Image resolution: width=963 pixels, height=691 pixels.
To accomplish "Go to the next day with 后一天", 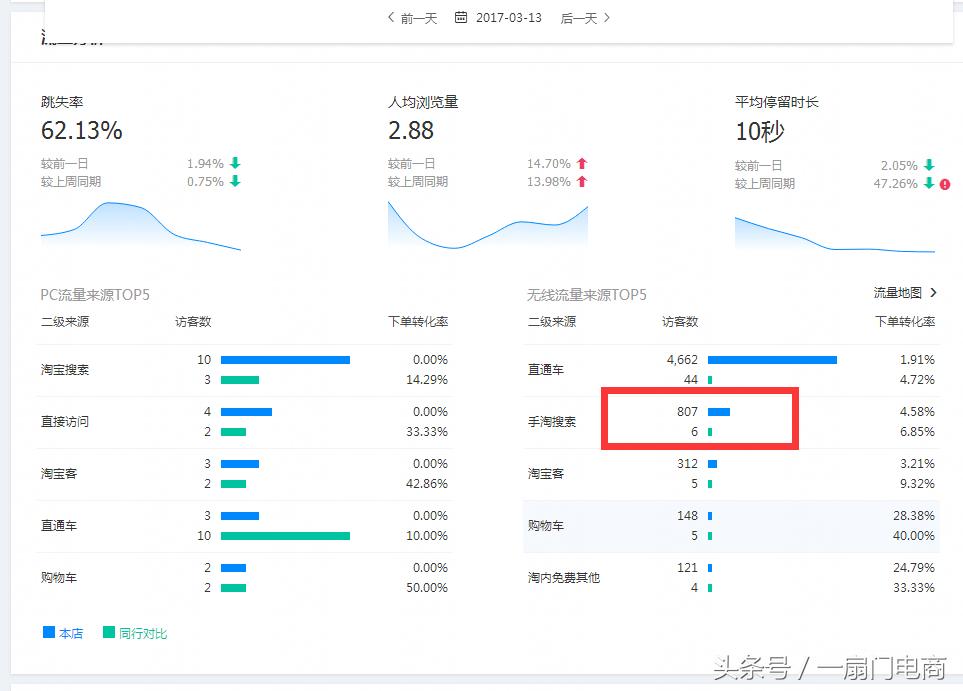I will coord(582,17).
